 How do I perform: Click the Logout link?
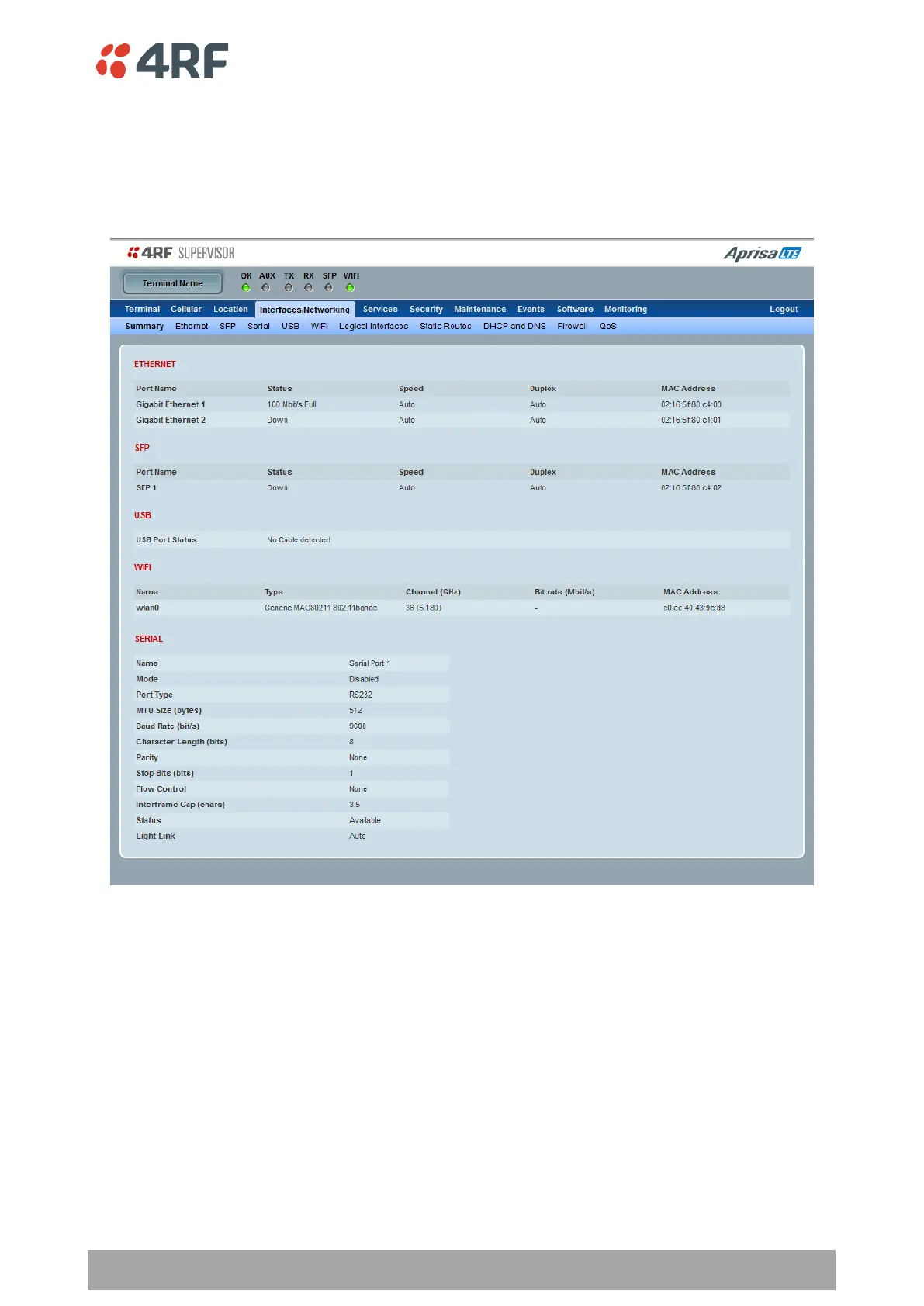784,309
